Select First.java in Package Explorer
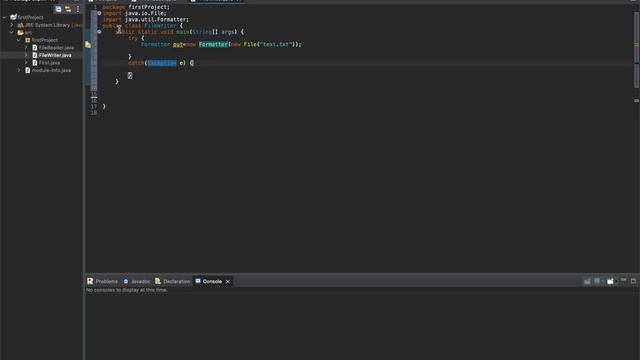640x360 pixels. (x=49, y=63)
